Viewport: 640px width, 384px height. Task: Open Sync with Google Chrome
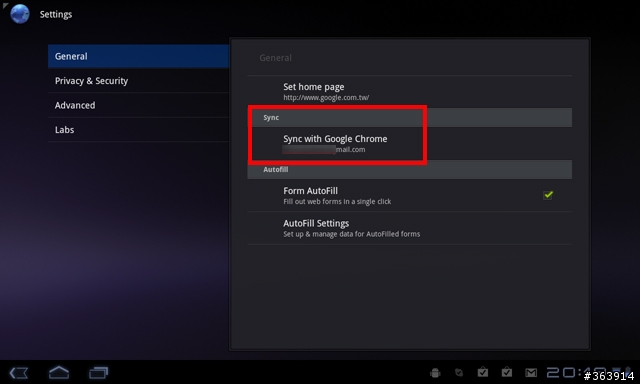[409, 144]
